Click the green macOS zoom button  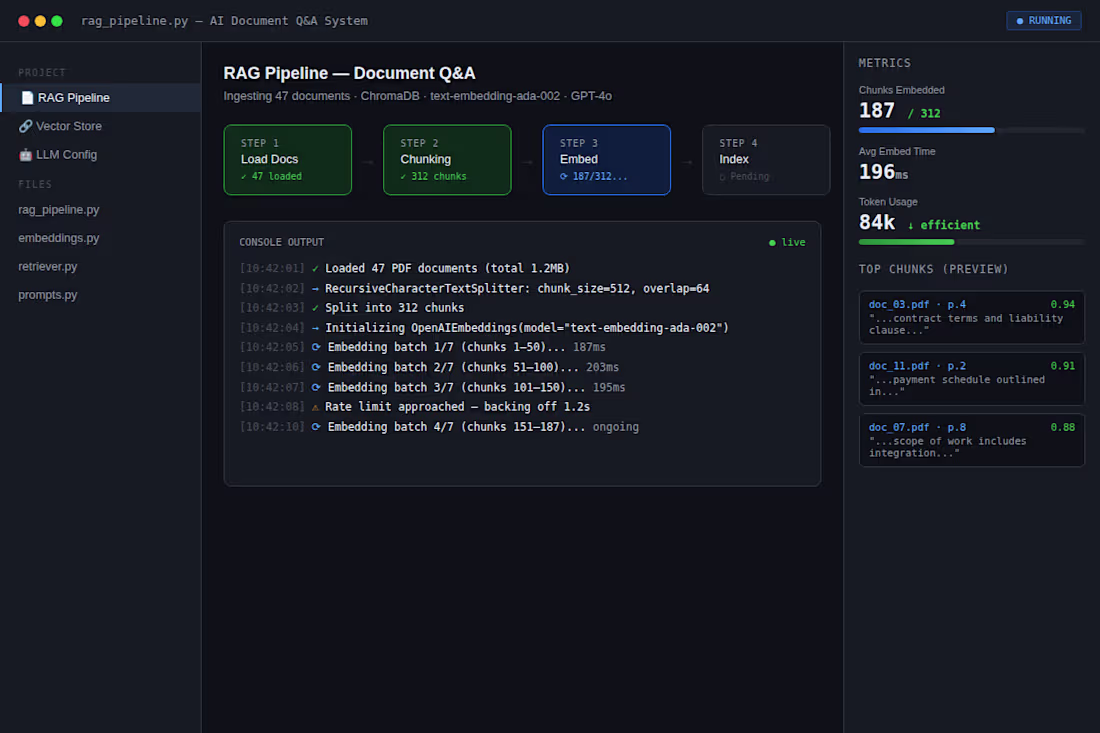tap(57, 21)
